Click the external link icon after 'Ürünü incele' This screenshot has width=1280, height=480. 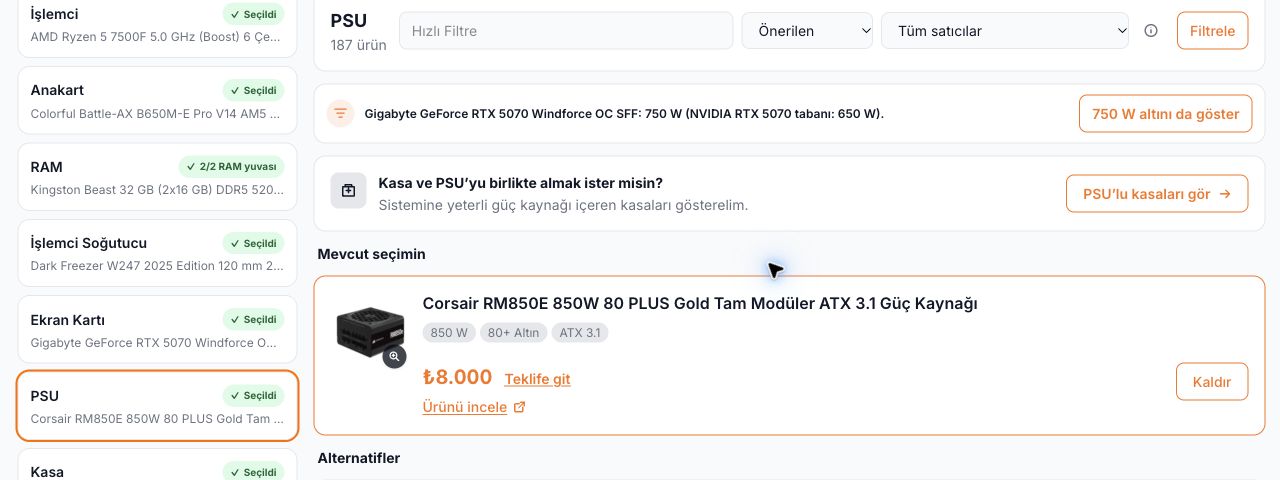pyautogui.click(x=519, y=407)
